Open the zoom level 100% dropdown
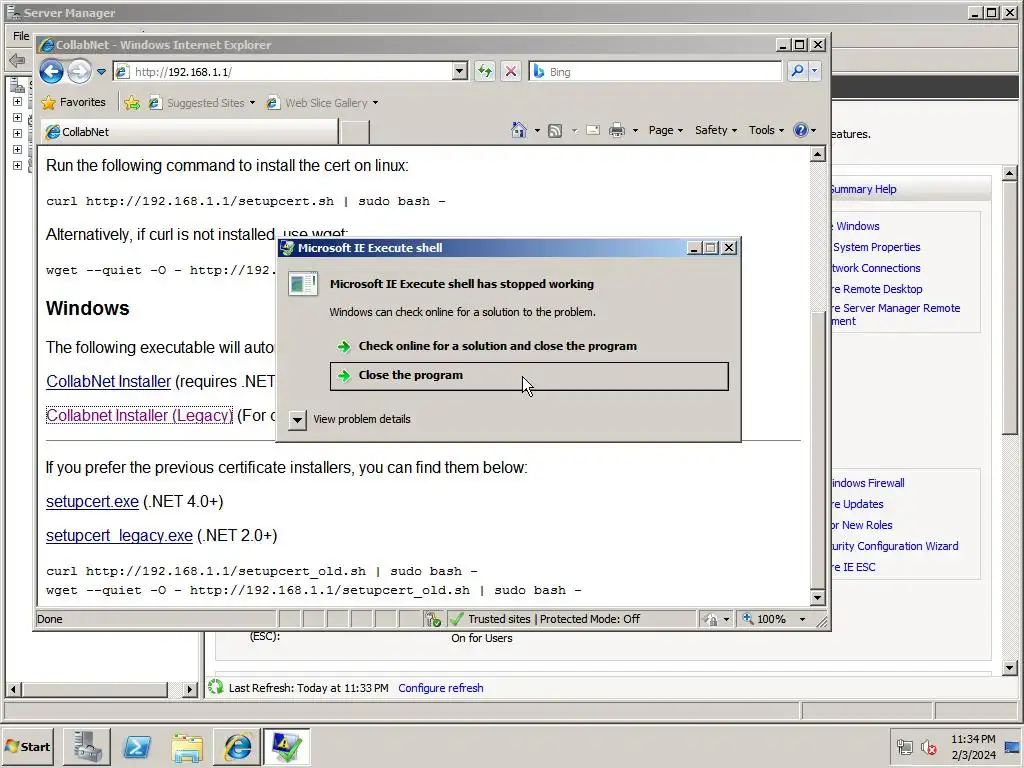The height and width of the screenshot is (768, 1024). pyautogui.click(x=803, y=619)
